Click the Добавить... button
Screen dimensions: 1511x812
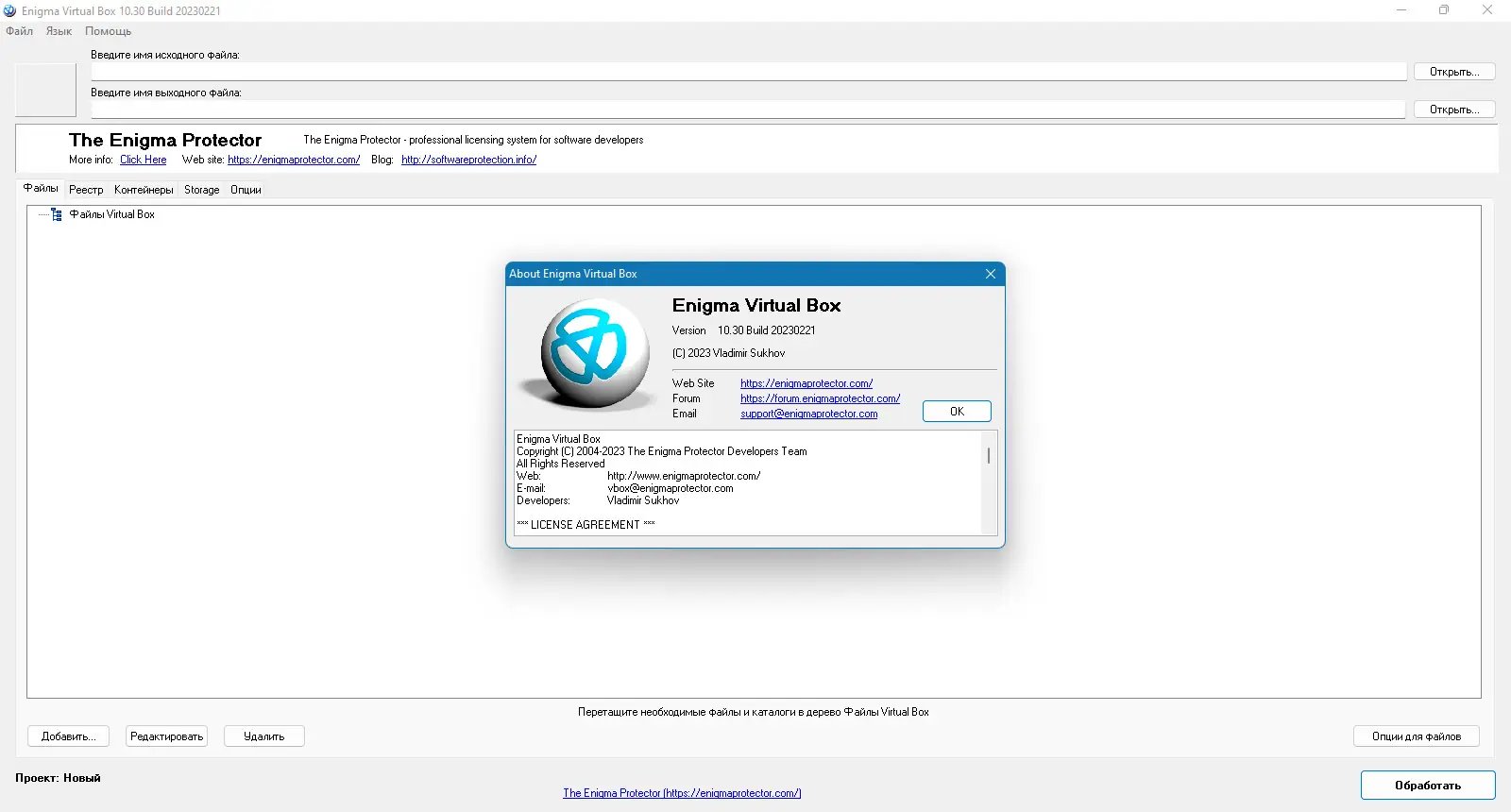click(x=69, y=736)
